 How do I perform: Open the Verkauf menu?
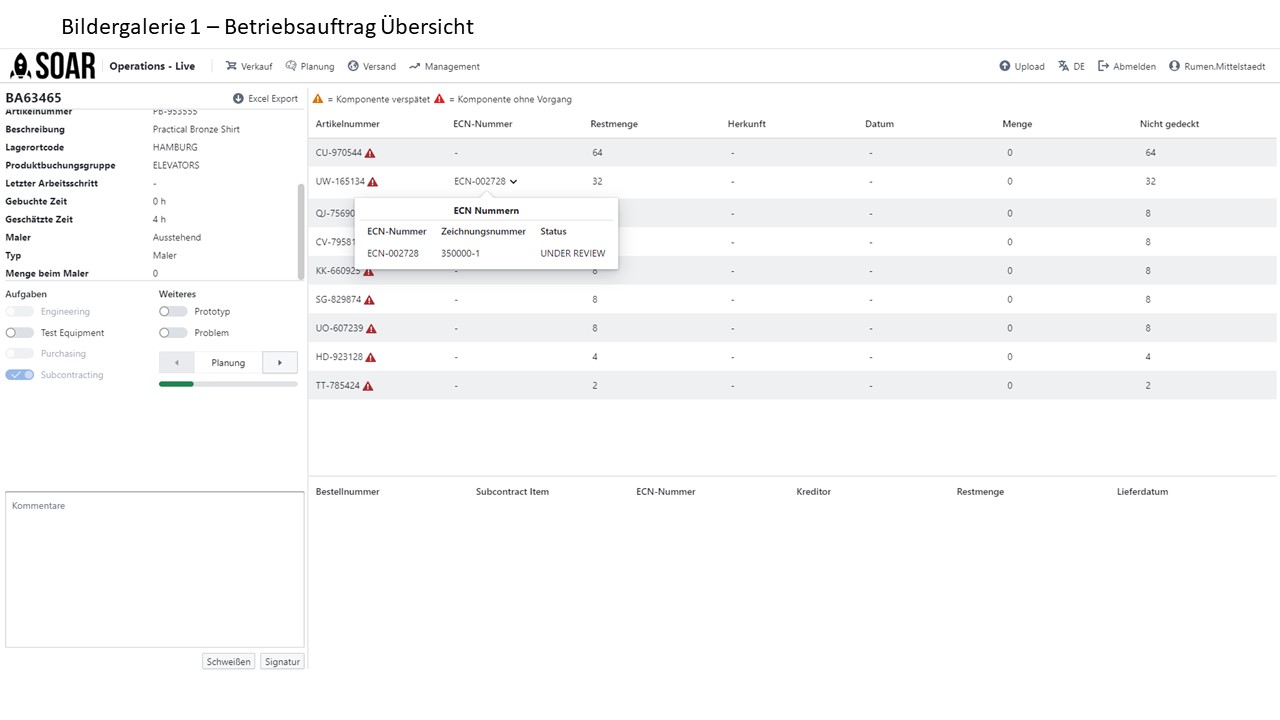248,66
